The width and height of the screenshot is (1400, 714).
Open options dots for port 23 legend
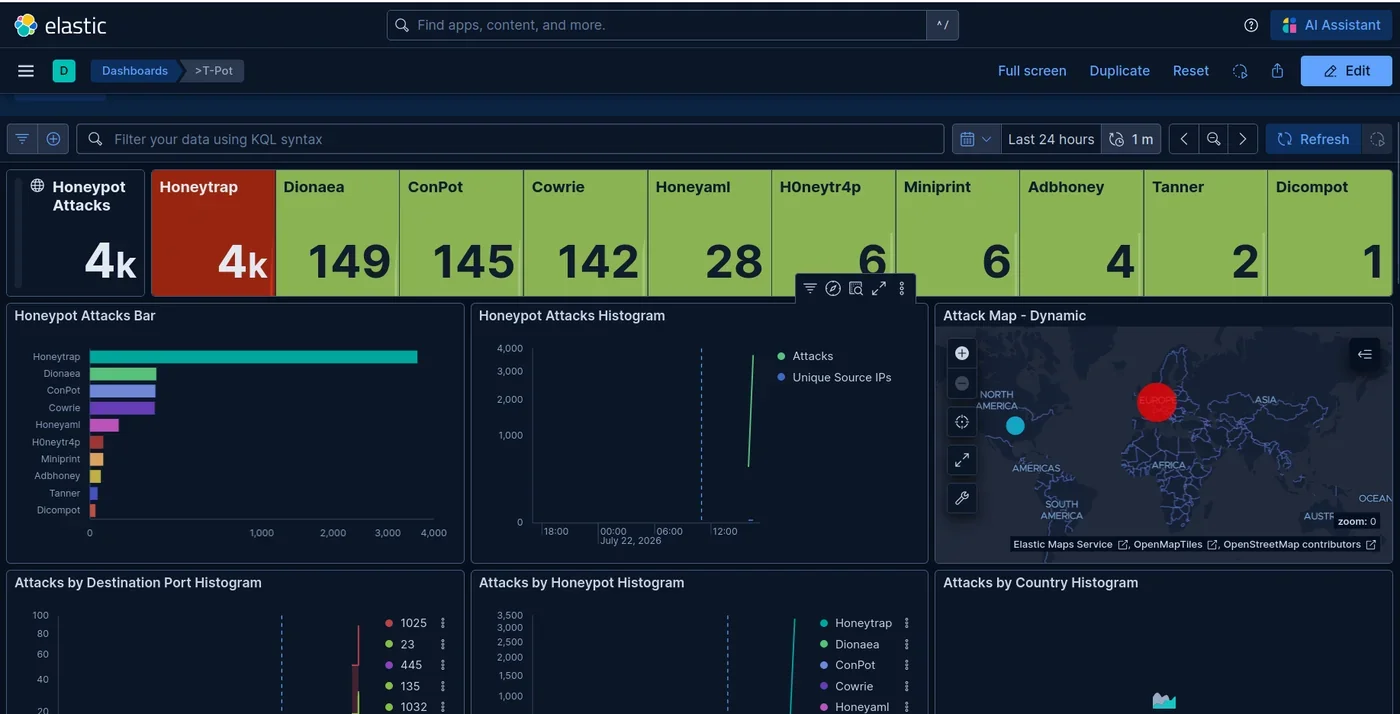click(442, 644)
